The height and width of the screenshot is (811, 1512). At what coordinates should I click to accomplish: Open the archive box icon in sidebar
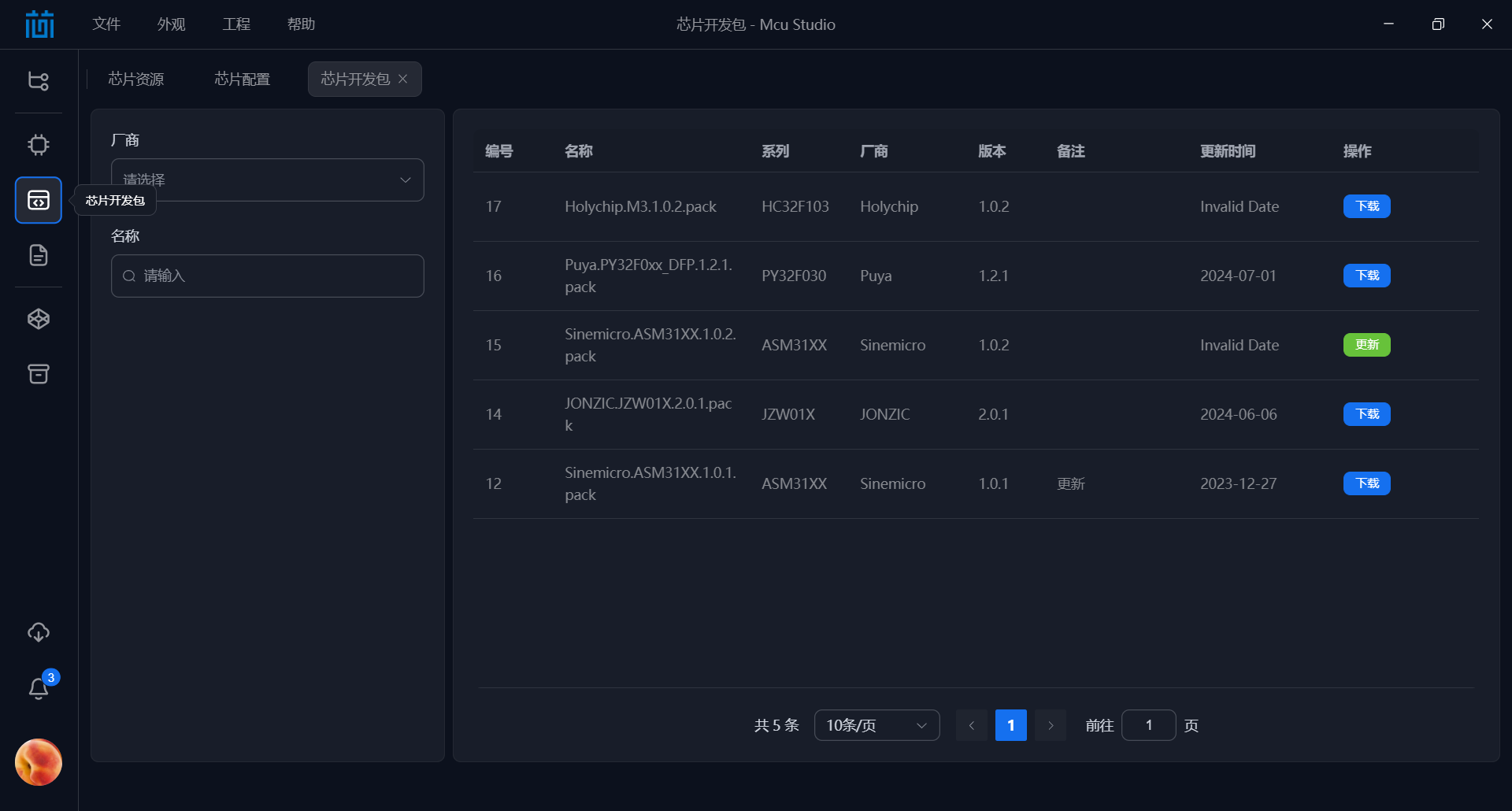[38, 374]
